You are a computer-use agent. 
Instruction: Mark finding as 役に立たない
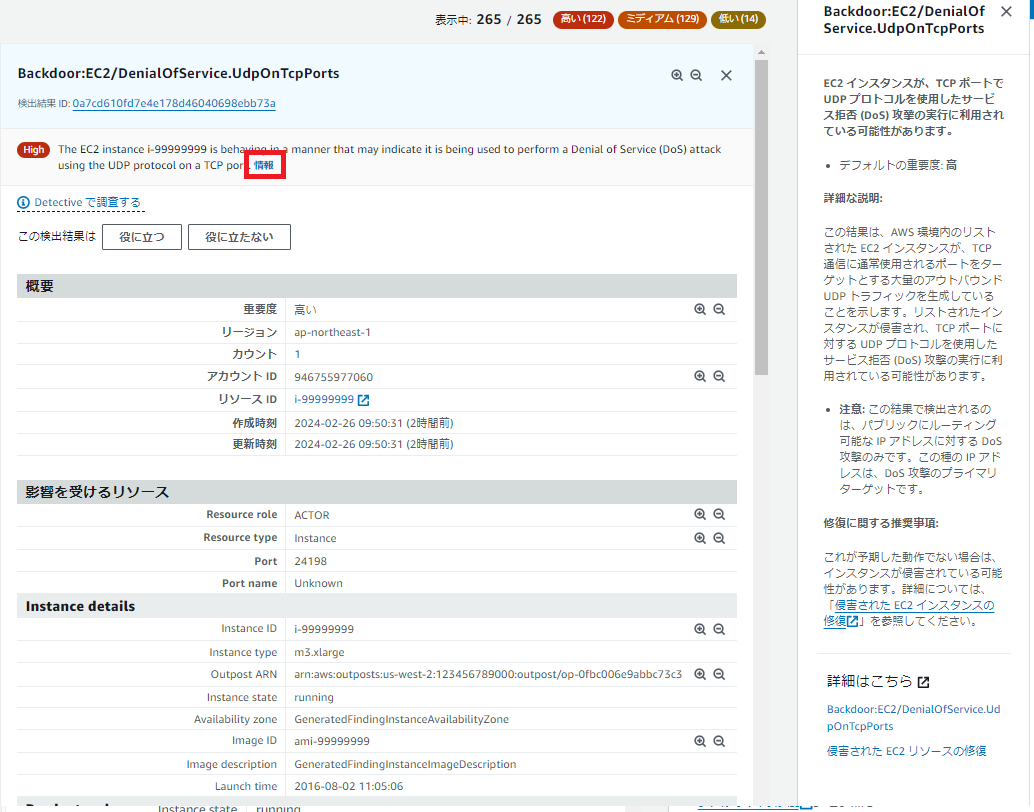tap(239, 237)
